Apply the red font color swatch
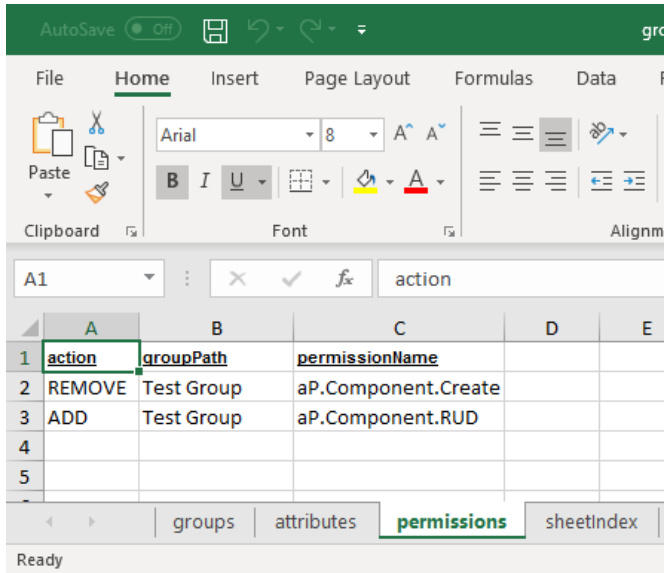Viewport: 669px width, 573px height. click(x=417, y=181)
